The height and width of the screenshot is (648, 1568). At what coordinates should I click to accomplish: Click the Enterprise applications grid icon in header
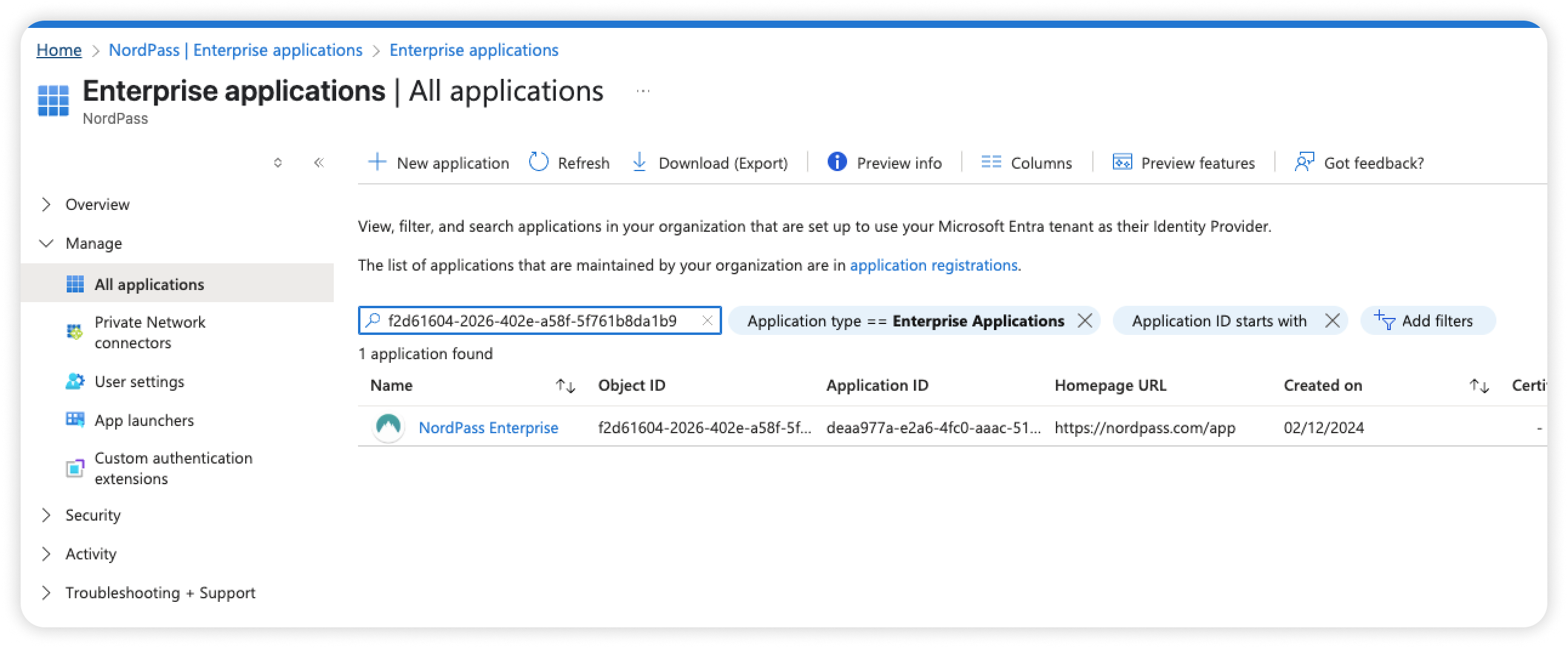pyautogui.click(x=53, y=100)
